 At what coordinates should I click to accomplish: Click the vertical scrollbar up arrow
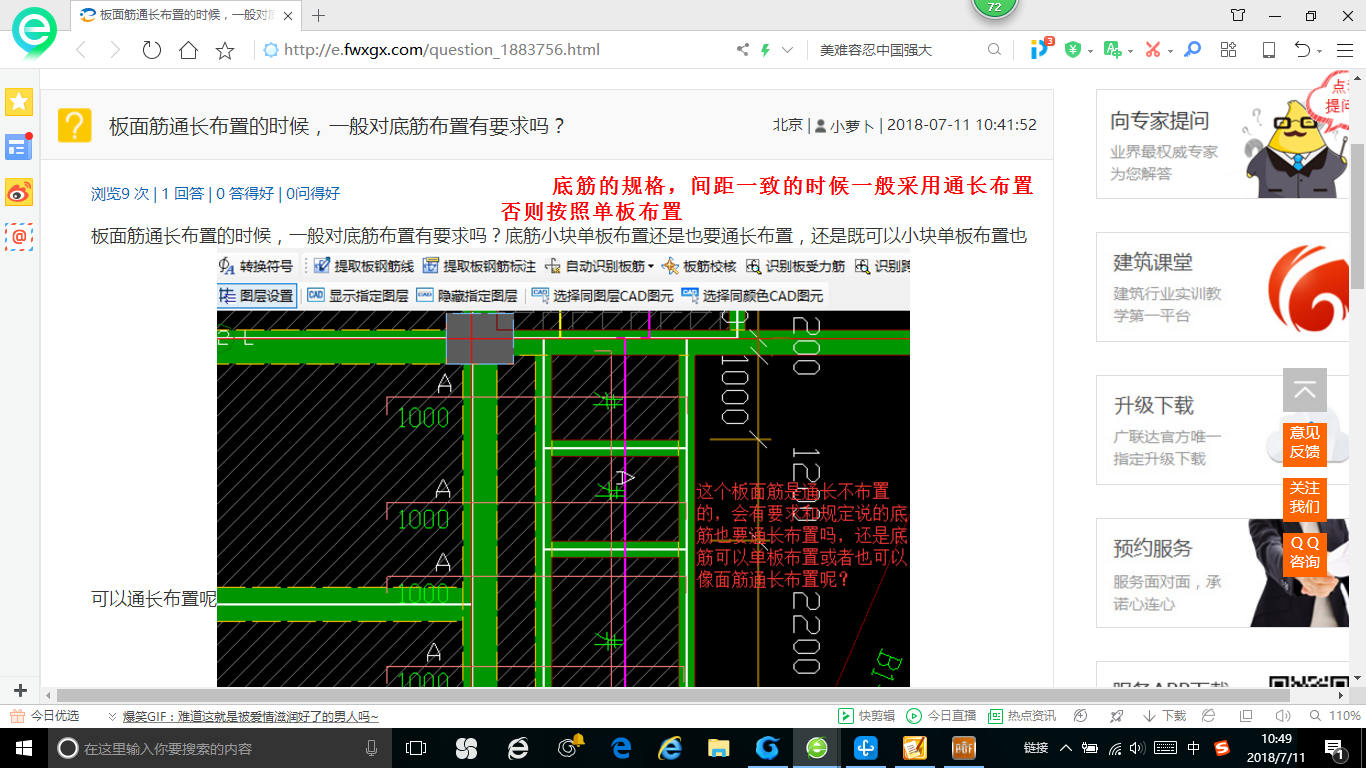1358,77
